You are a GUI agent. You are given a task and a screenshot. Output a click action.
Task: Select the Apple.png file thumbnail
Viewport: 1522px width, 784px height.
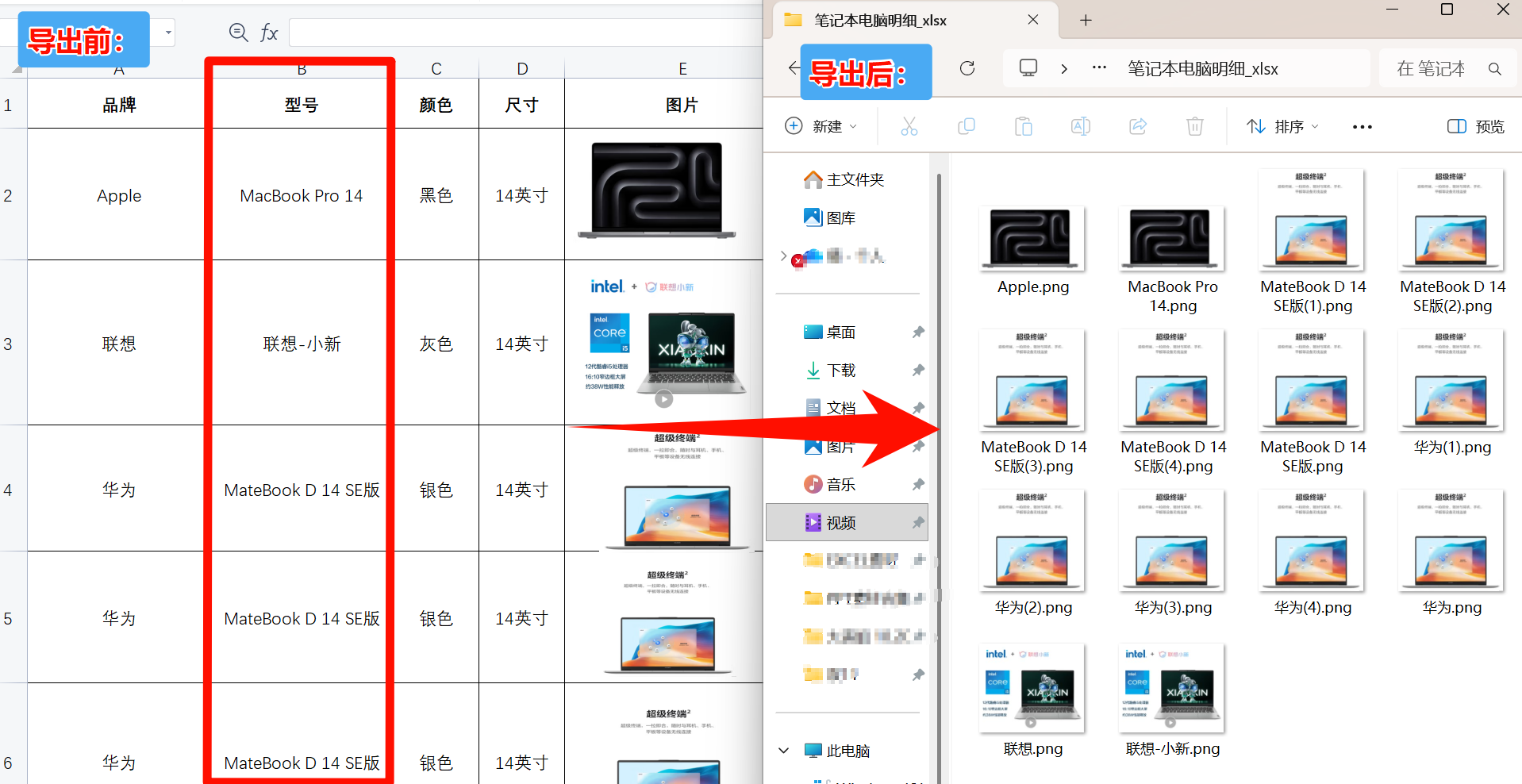[1032, 239]
